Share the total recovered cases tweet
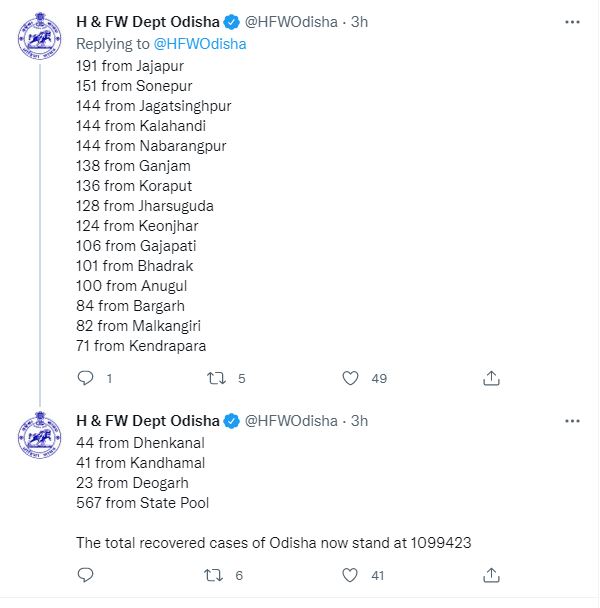600x608 pixels. 491,575
